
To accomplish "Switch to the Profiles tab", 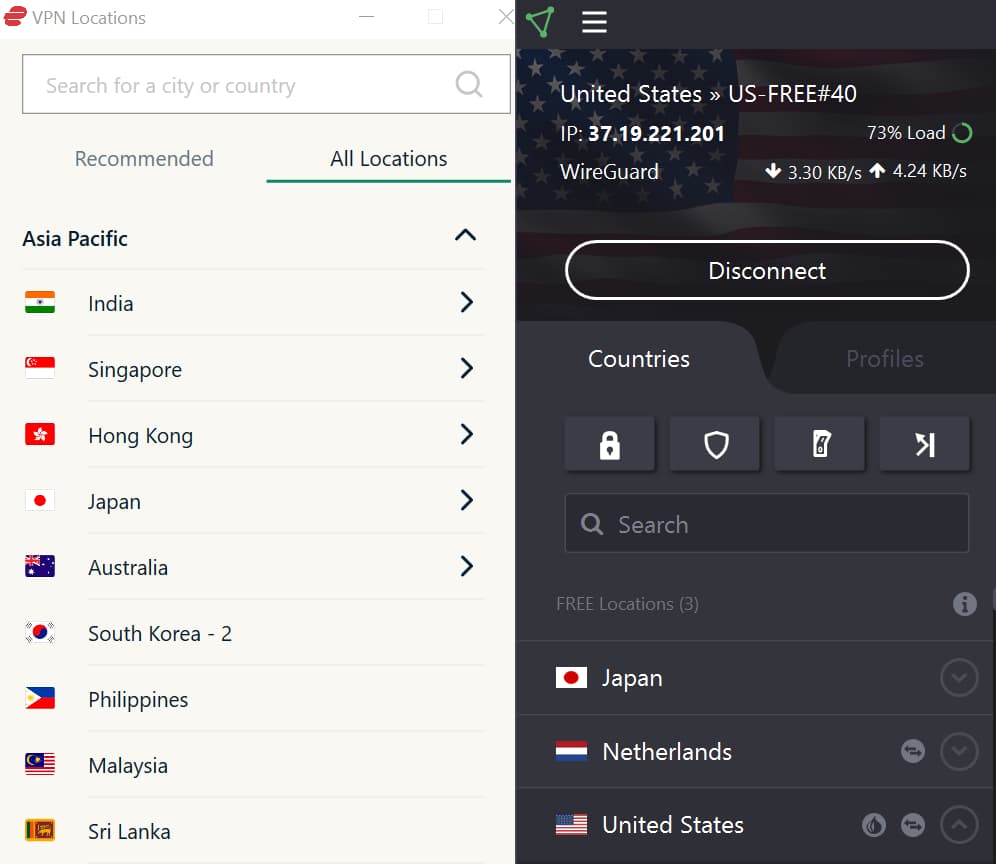I will [x=884, y=359].
